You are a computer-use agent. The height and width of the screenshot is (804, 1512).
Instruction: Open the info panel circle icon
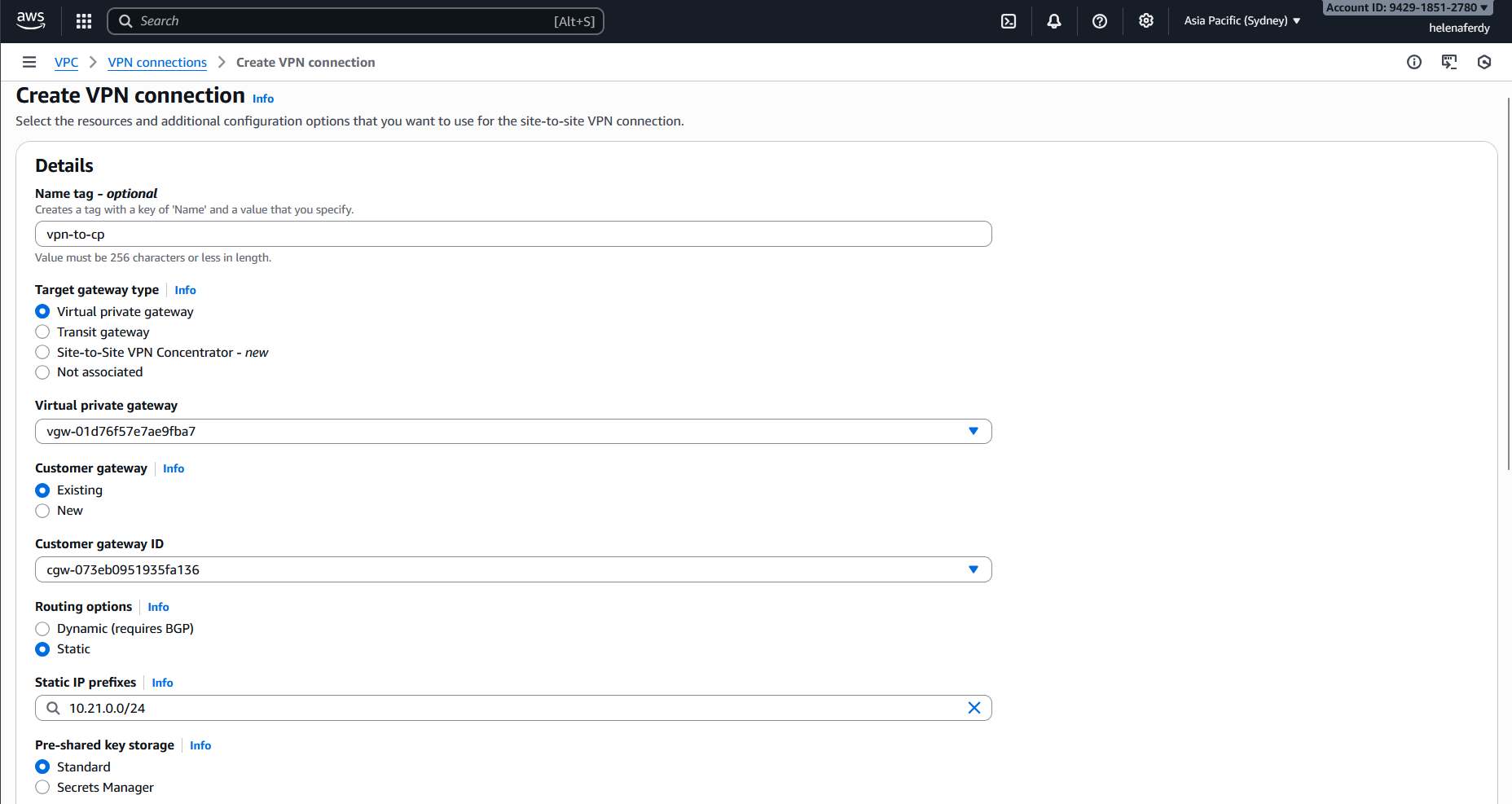(x=1414, y=62)
